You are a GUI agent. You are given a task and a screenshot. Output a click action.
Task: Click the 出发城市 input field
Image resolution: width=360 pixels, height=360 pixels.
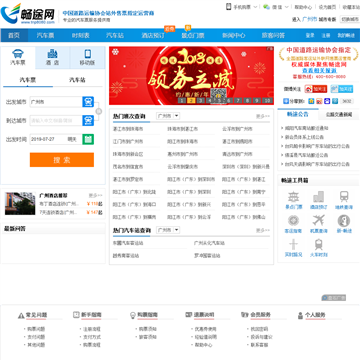coord(56,102)
